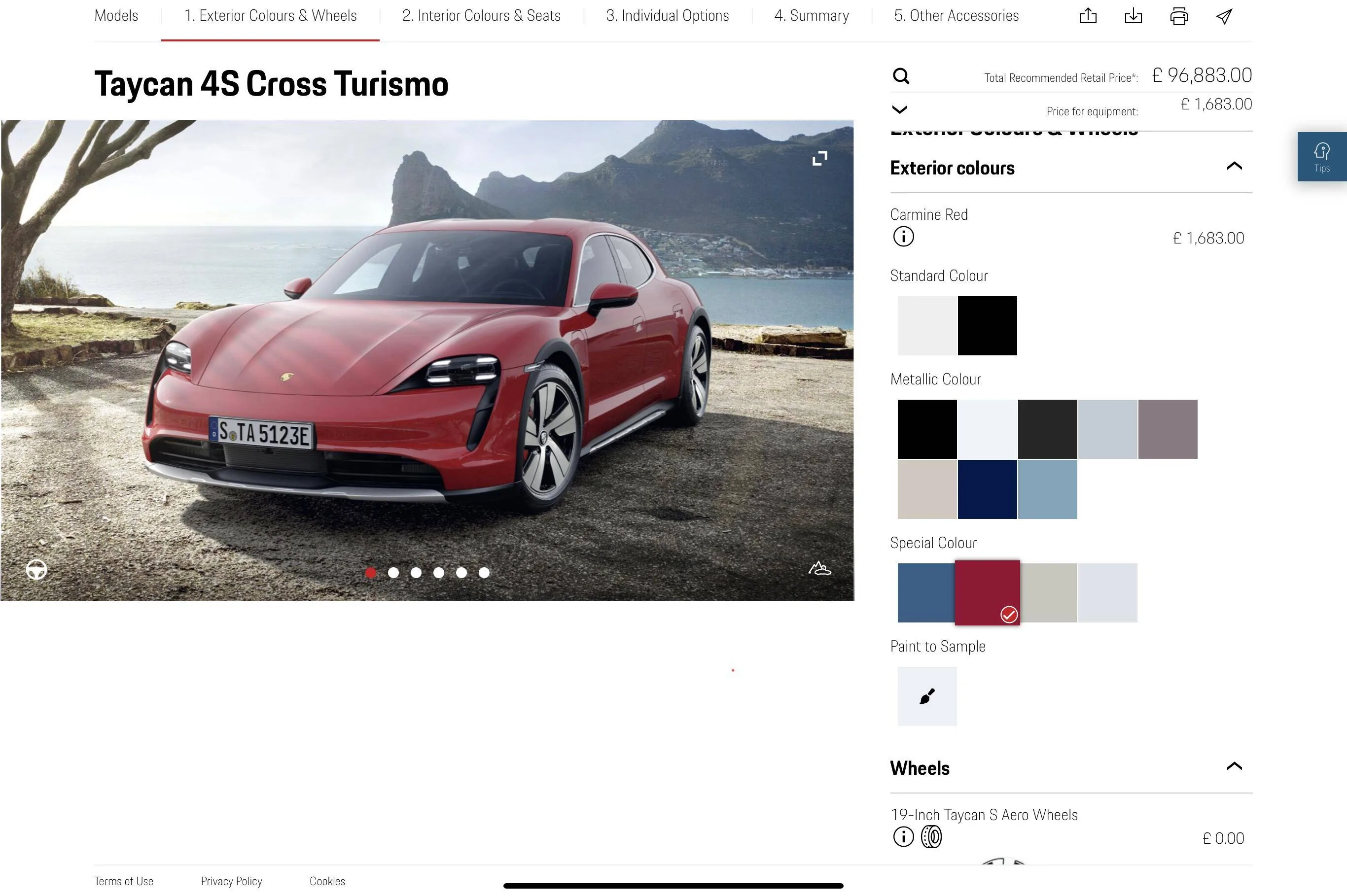Screen dimensions: 1347x896
Task: Collapse the Wheels section
Action: coord(1235,766)
